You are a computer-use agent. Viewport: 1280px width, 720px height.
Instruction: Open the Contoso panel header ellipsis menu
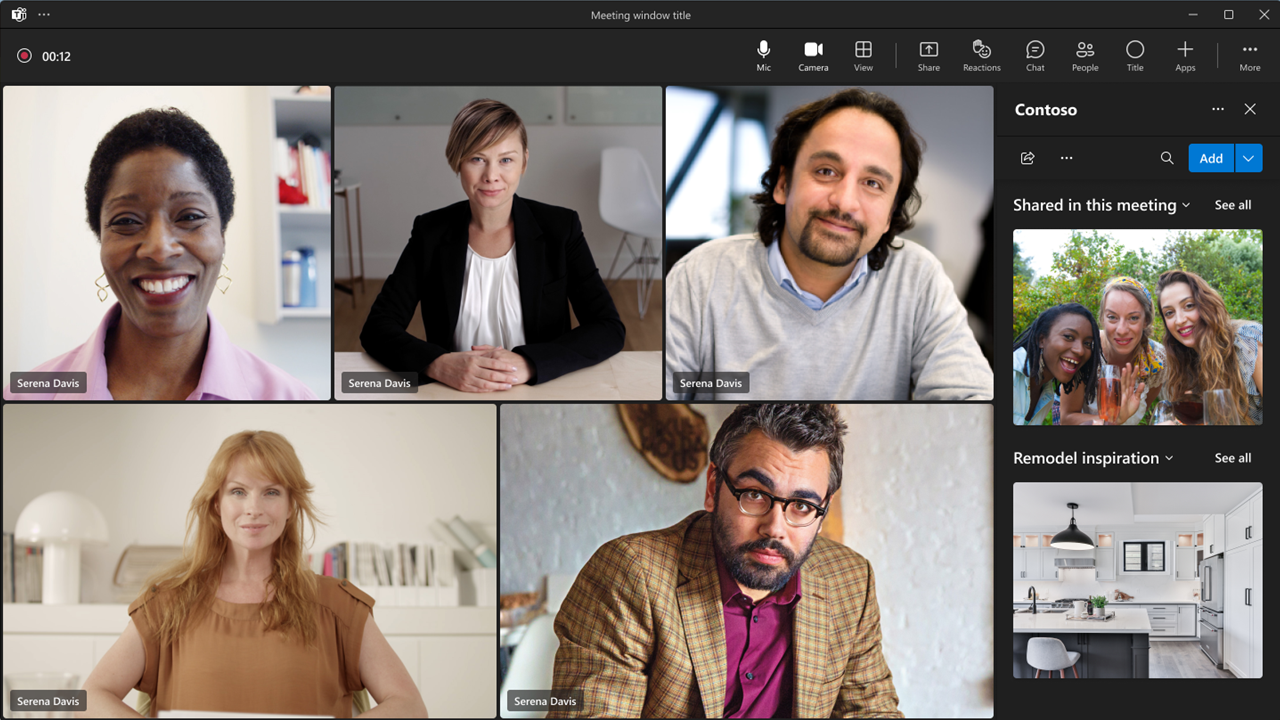pos(1217,109)
